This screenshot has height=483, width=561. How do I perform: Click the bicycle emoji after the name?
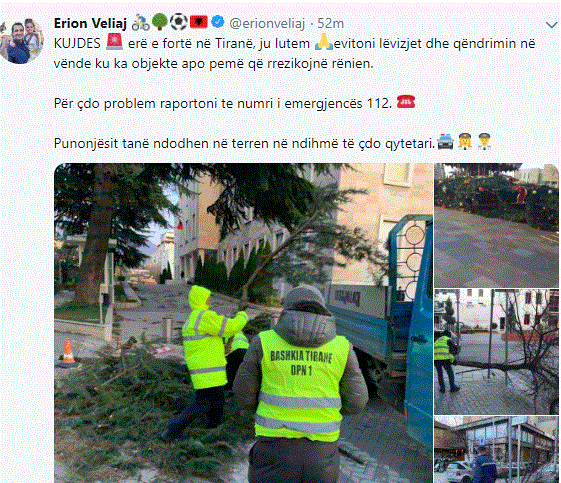pyautogui.click(x=140, y=23)
